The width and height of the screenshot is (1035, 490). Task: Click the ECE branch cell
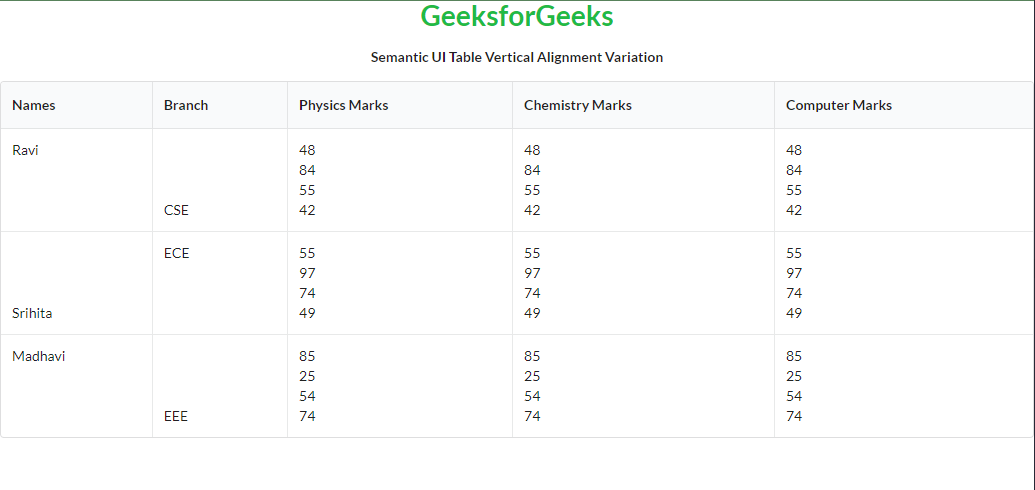pyautogui.click(x=176, y=253)
